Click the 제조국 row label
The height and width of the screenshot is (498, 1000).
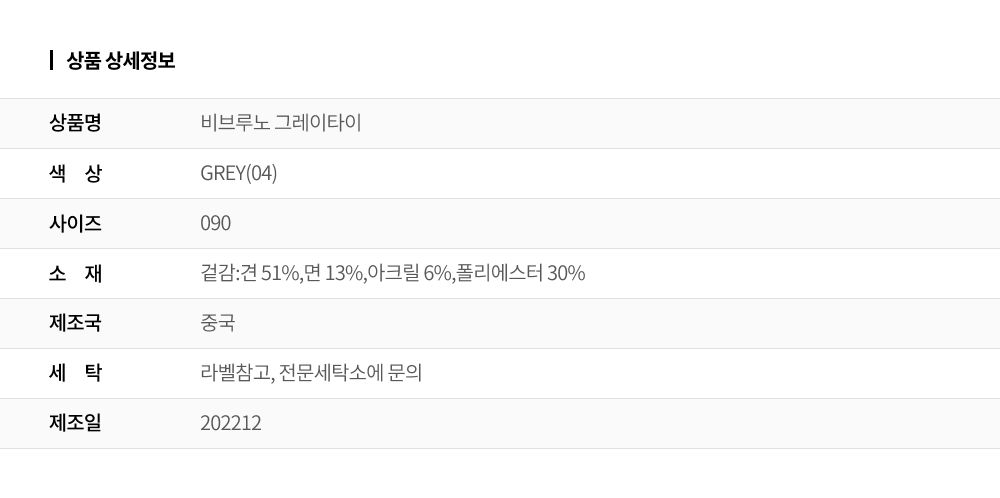click(75, 323)
